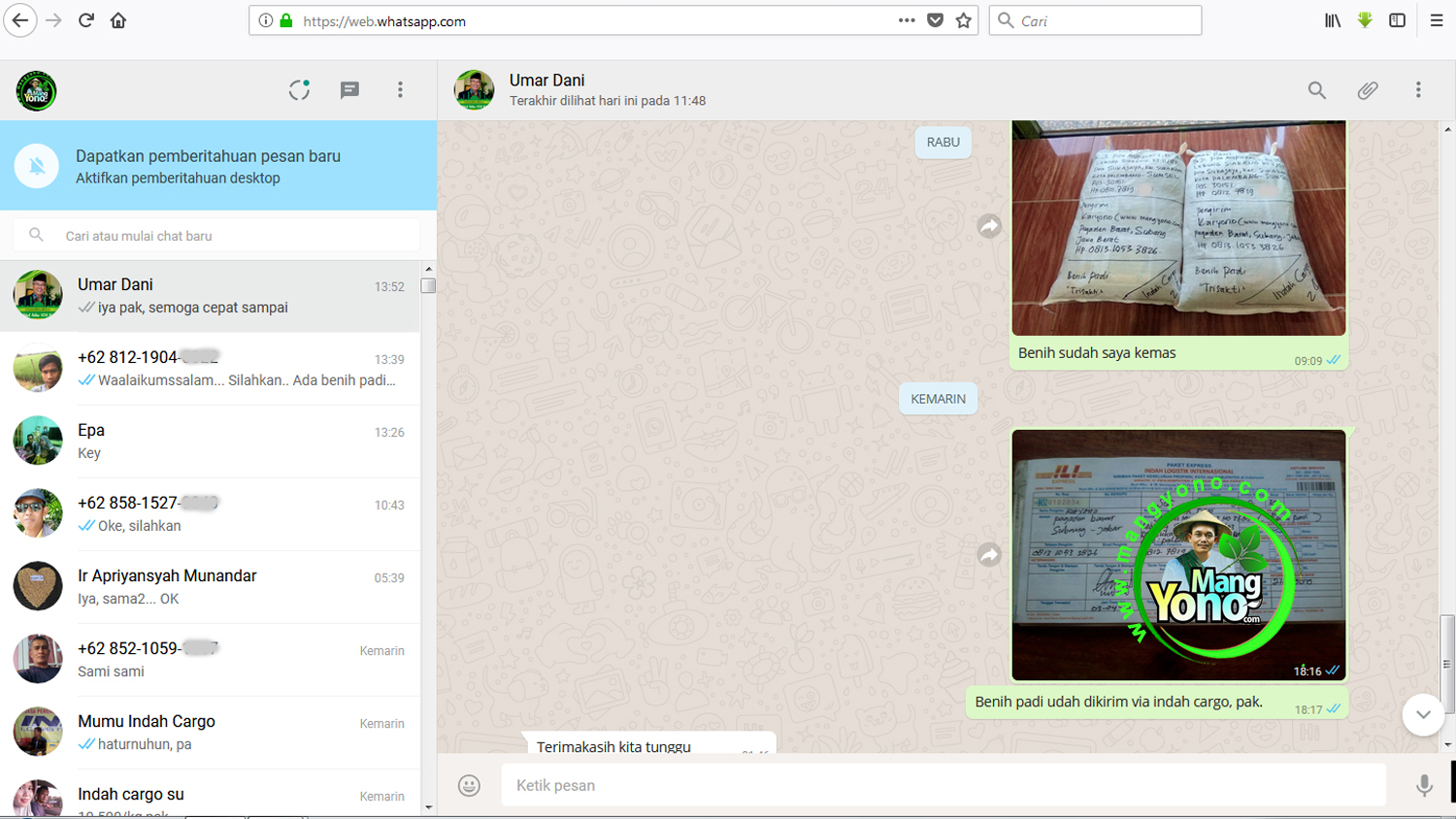Open the downloads arrow in the browser toolbar
1456x819 pixels.
[x=1365, y=19]
